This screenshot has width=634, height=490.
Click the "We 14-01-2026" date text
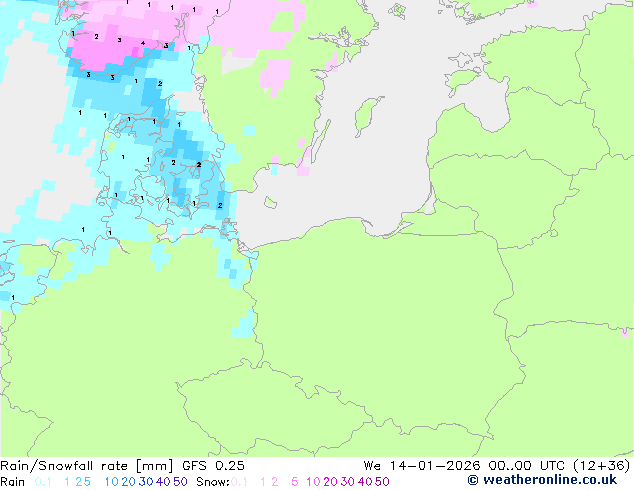(x=422, y=466)
